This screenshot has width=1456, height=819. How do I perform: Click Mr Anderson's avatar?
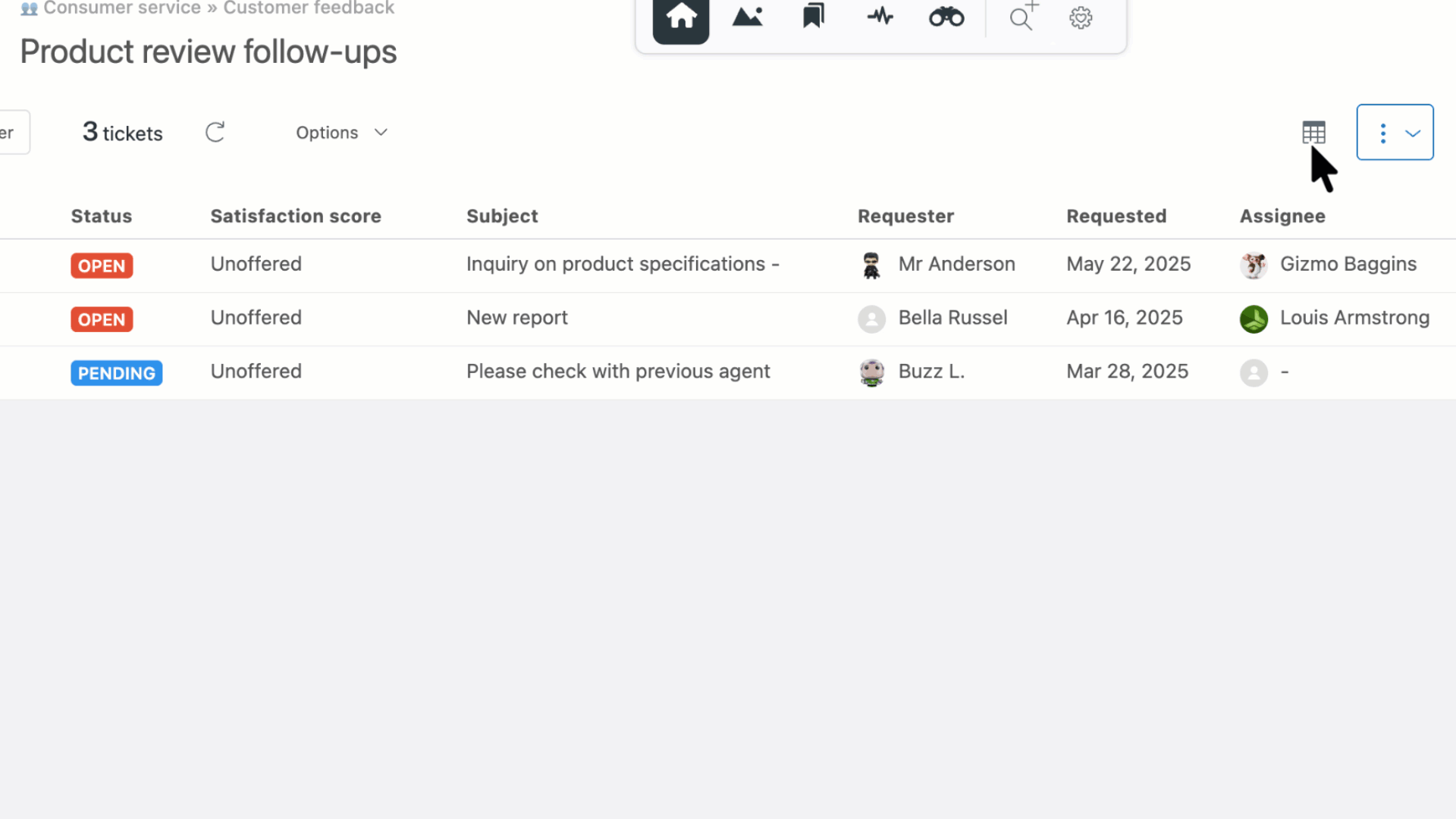pos(871,265)
